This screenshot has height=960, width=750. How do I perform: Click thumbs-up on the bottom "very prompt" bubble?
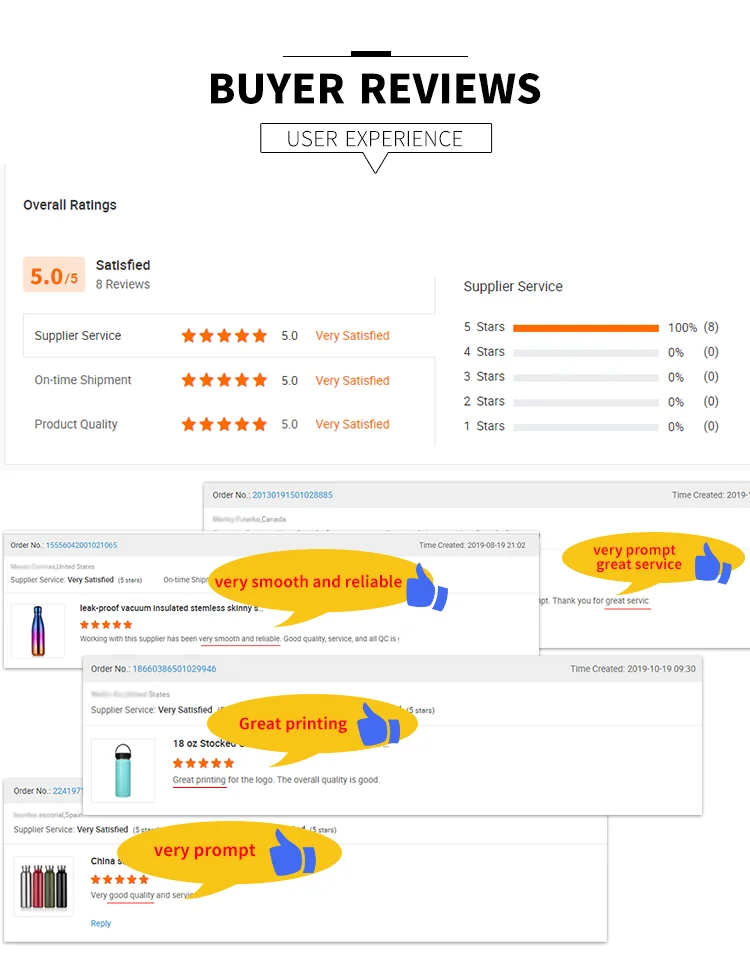(x=293, y=851)
